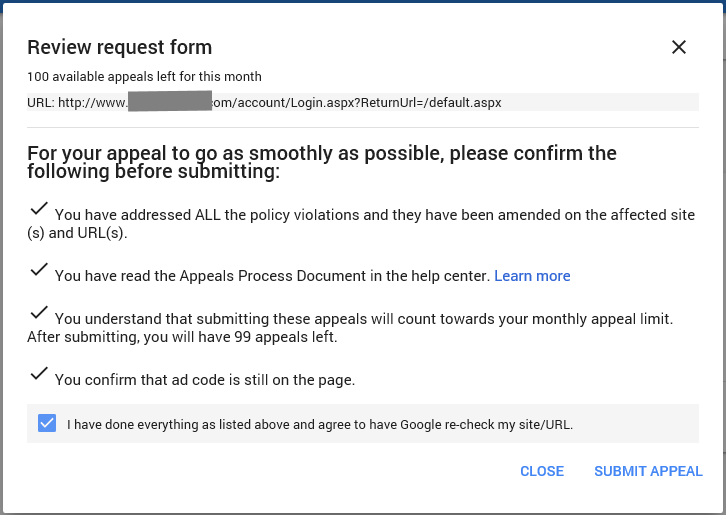Image resolution: width=726 pixels, height=515 pixels.
Task: Untick the agree to re-check checkbox
Action: click(x=47, y=423)
